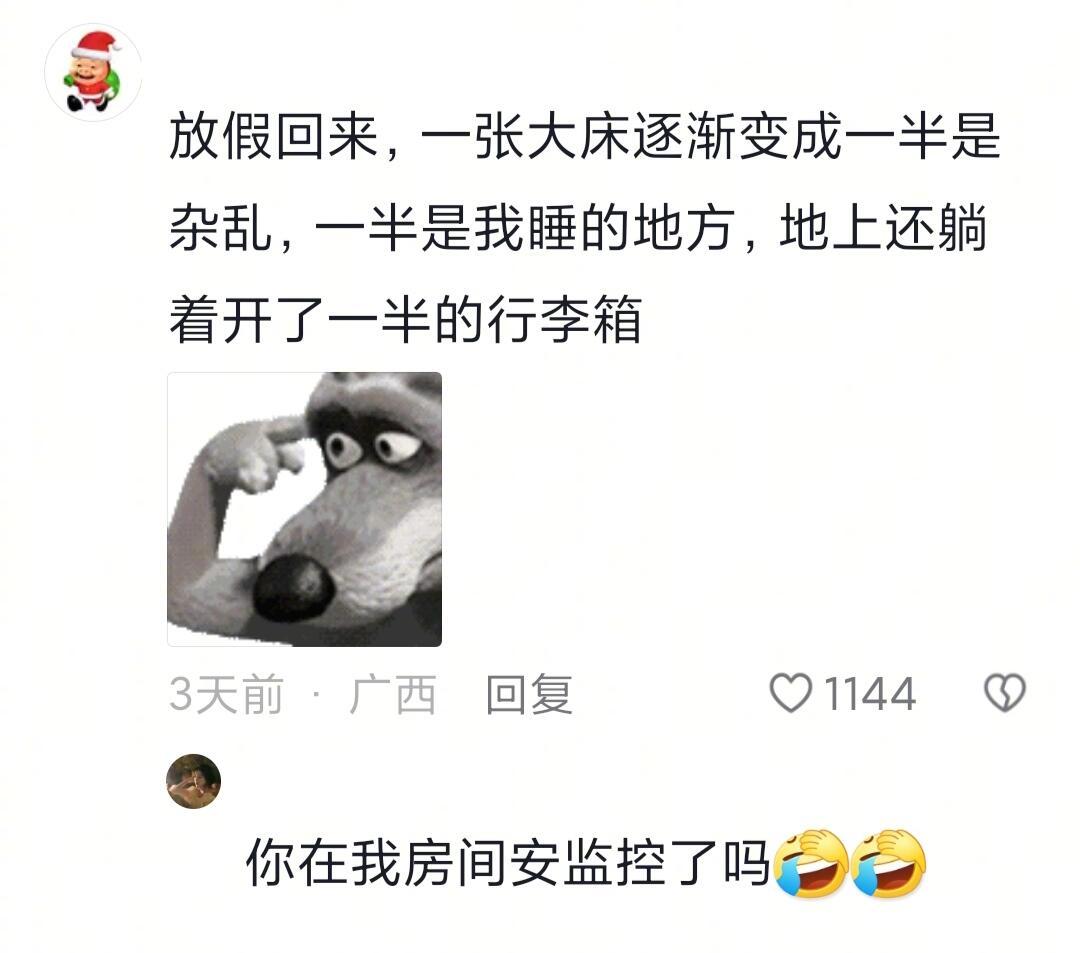The height and width of the screenshot is (953, 1080).
Task: Open the wolf meme image
Action: (304, 509)
